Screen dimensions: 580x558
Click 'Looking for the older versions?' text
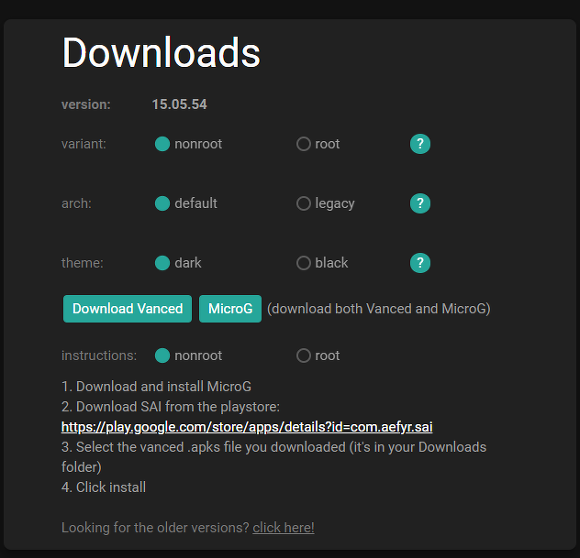click(155, 528)
